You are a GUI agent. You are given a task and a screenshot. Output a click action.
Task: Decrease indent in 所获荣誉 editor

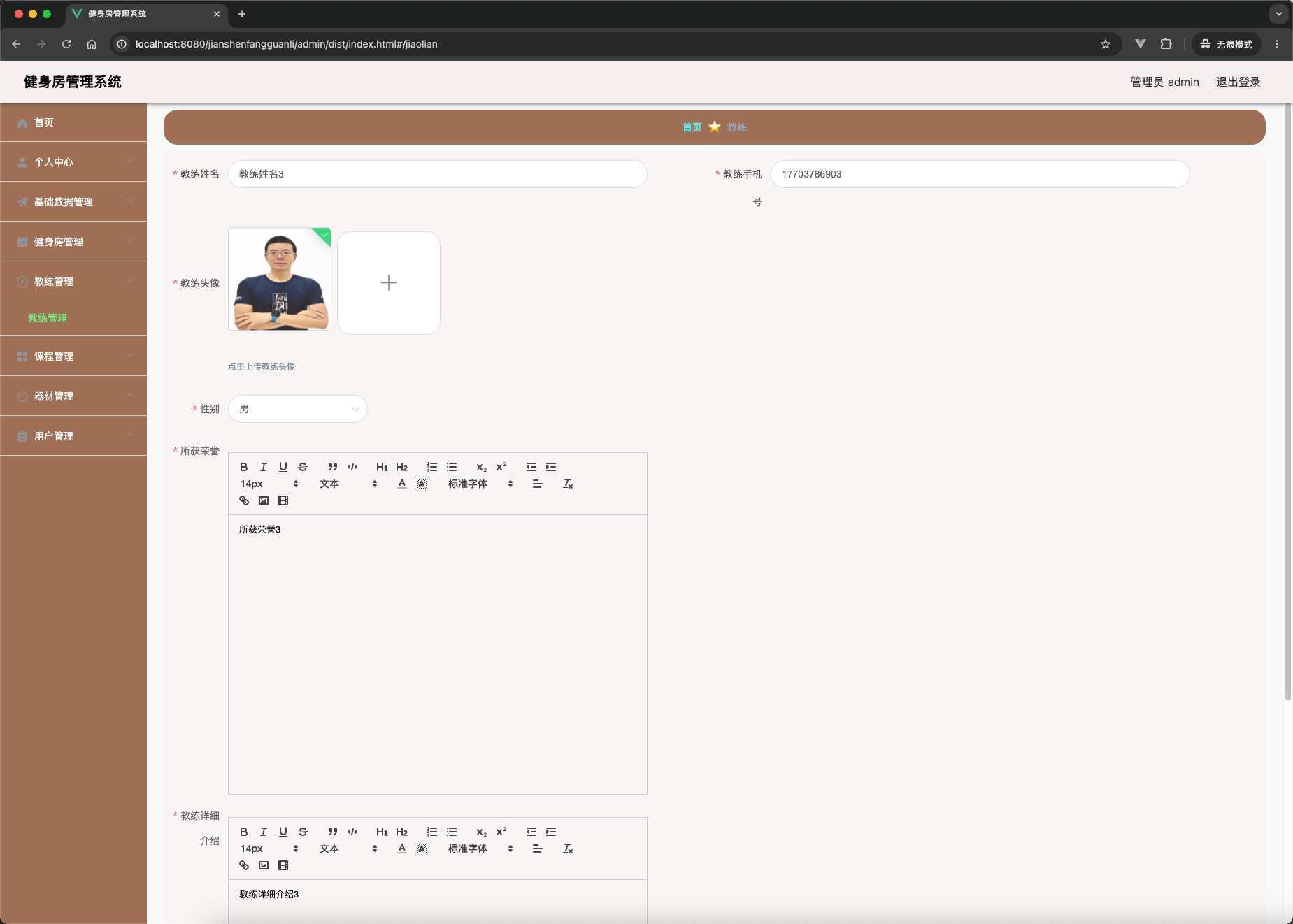coord(531,467)
